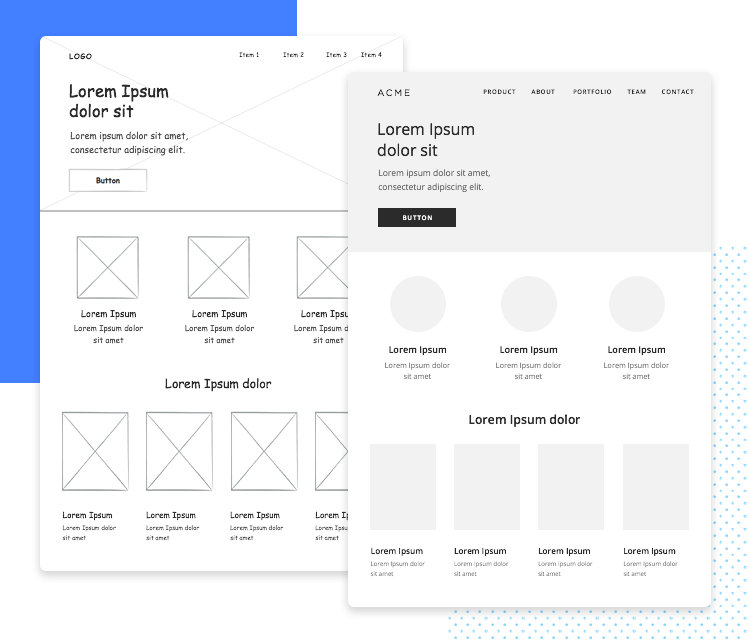The width and height of the screenshot is (750, 640).
Task: Select the middle gray circle placeholder
Action: pos(529,304)
